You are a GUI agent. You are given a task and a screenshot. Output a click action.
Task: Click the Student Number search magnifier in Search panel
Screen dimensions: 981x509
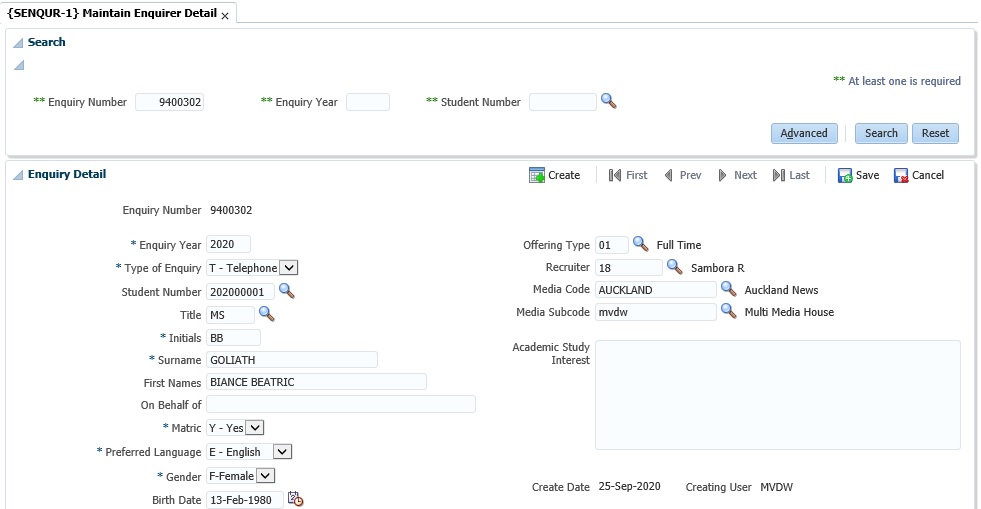point(608,101)
